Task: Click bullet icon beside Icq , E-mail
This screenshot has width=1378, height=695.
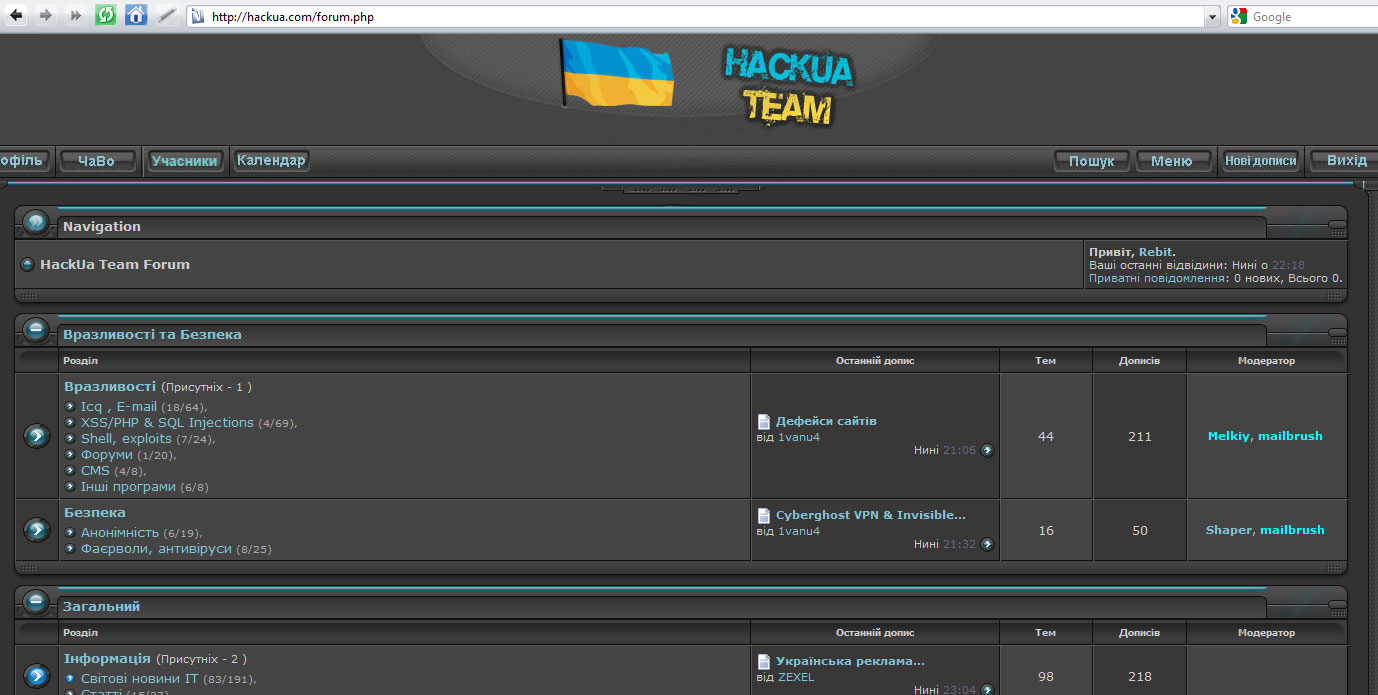Action: click(x=70, y=406)
